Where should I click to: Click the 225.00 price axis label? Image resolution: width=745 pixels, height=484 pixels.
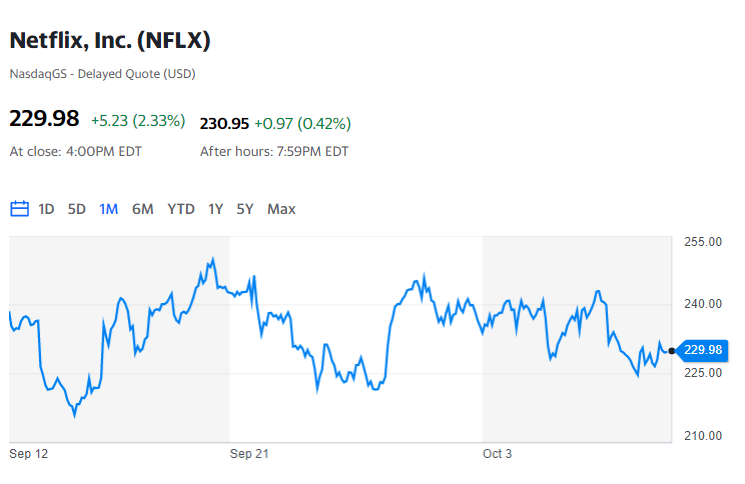click(x=703, y=373)
